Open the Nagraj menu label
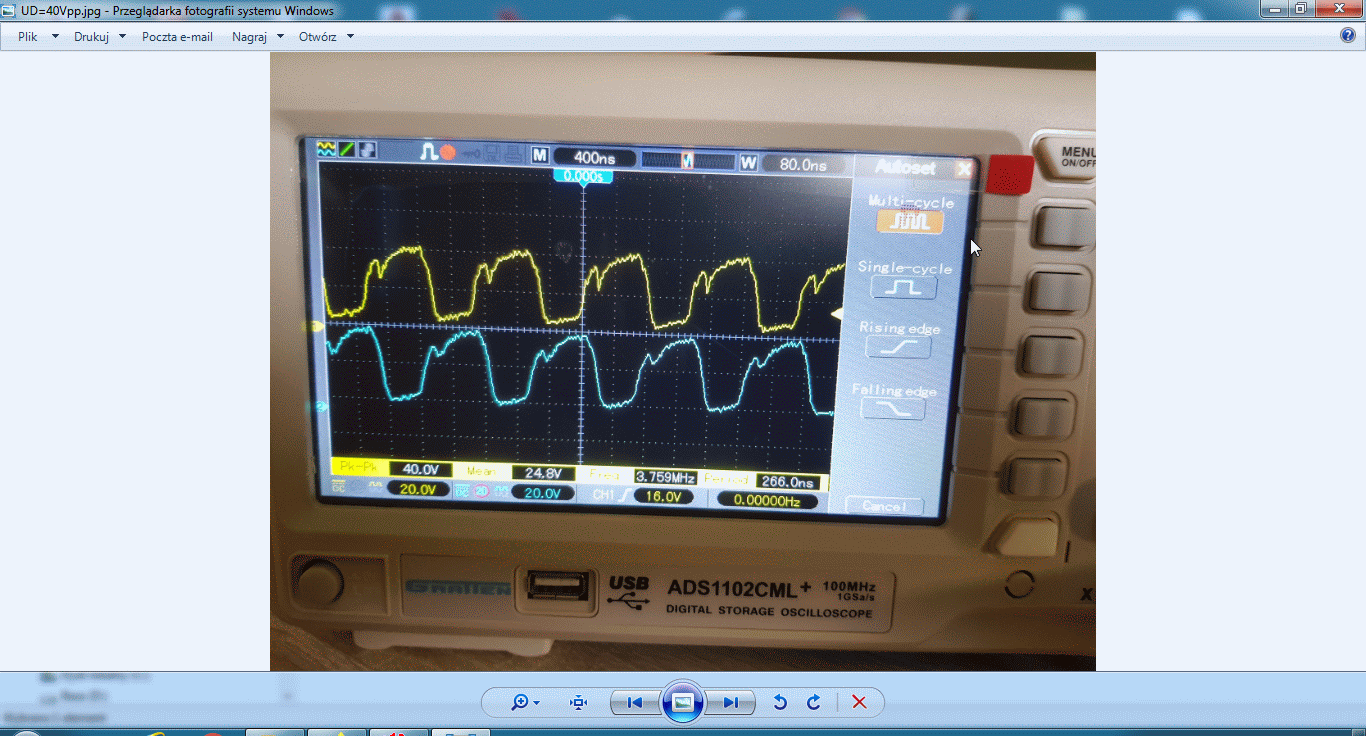Image resolution: width=1366 pixels, height=736 pixels. tap(249, 37)
